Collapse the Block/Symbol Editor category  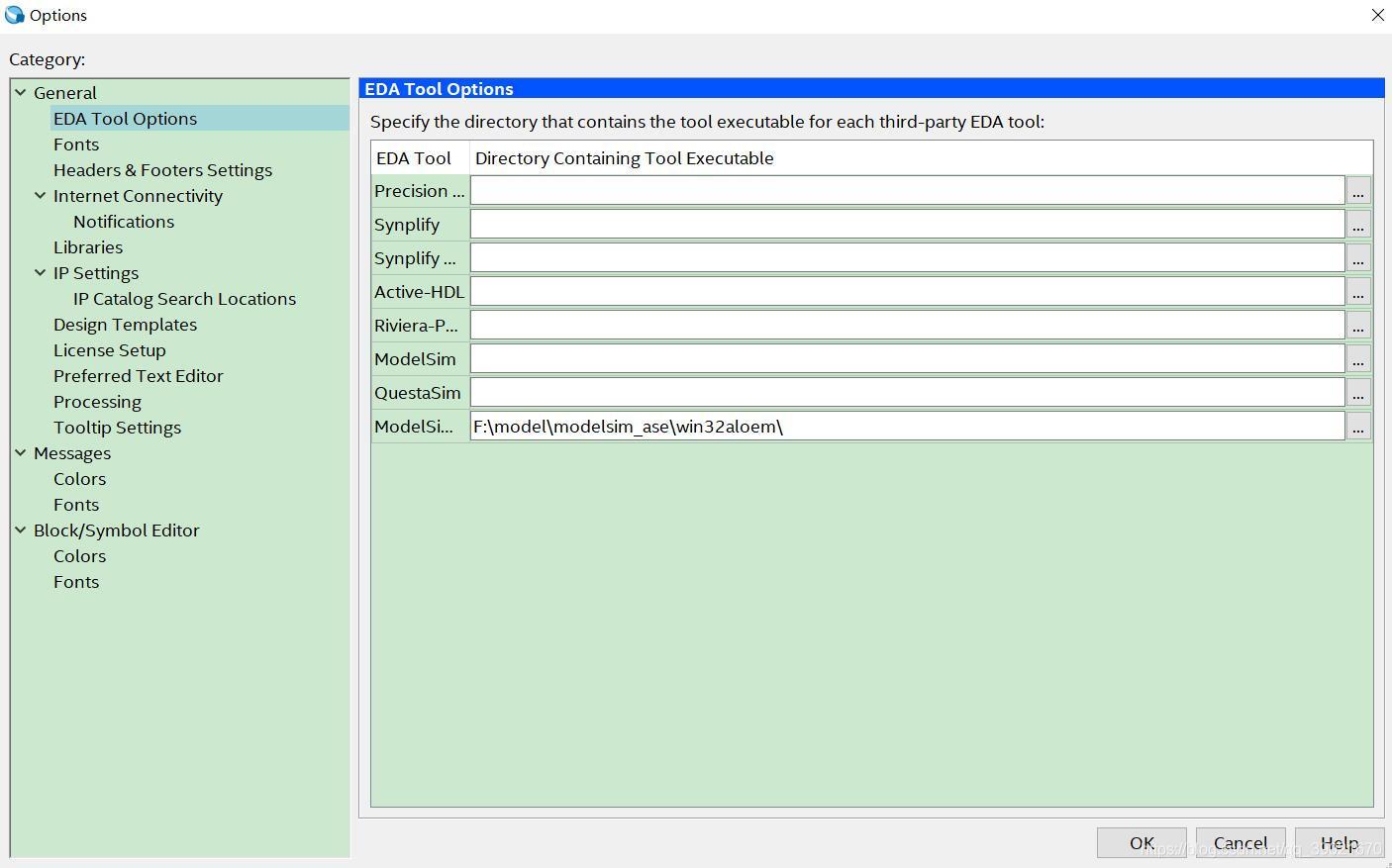click(21, 530)
